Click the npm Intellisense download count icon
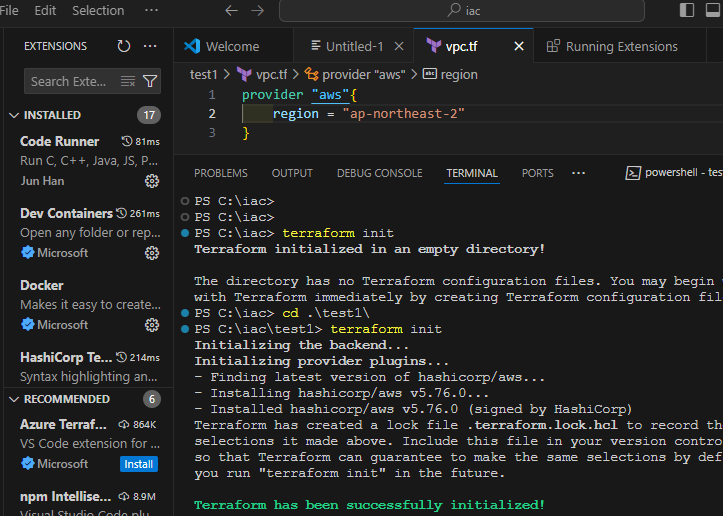723x516 pixels. (x=124, y=496)
